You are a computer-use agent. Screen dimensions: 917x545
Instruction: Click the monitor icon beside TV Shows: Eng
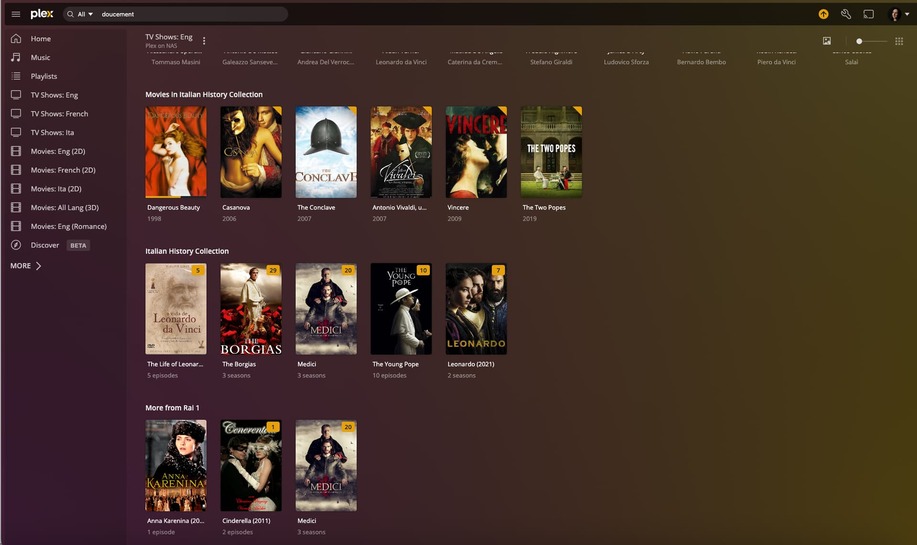pos(16,95)
